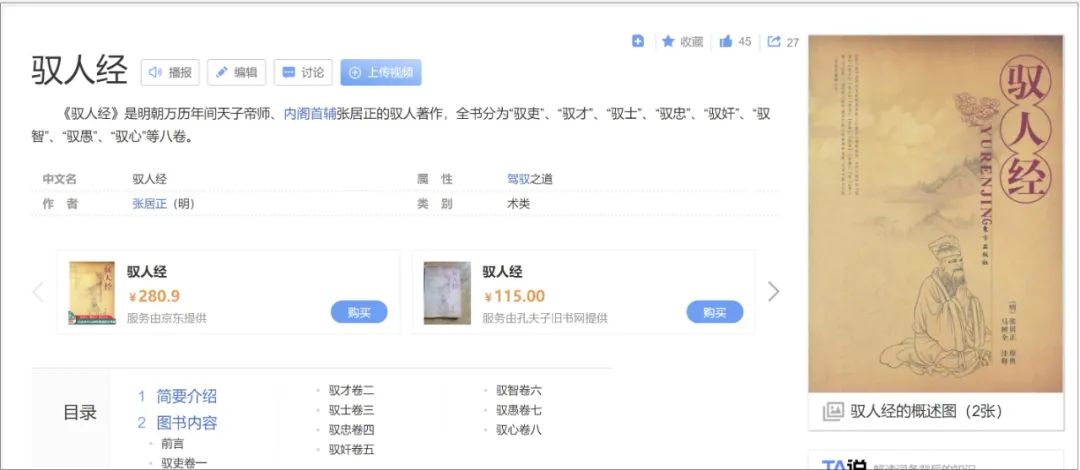Go to 驭愚卷七 in the contents
The width and height of the screenshot is (1080, 470).
coord(519,411)
